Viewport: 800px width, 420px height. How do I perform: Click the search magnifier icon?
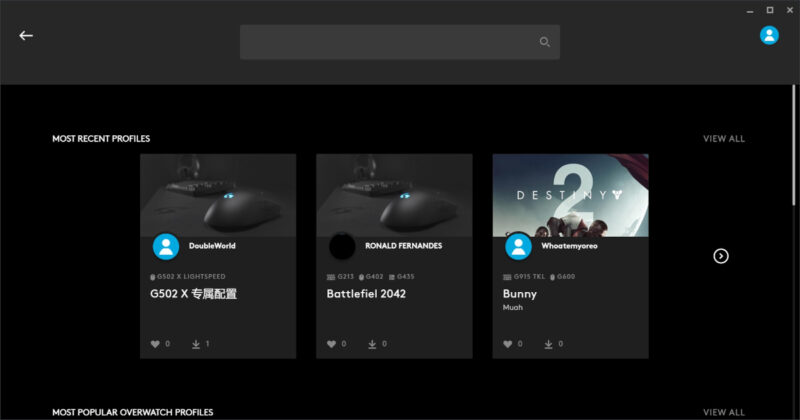click(x=544, y=42)
